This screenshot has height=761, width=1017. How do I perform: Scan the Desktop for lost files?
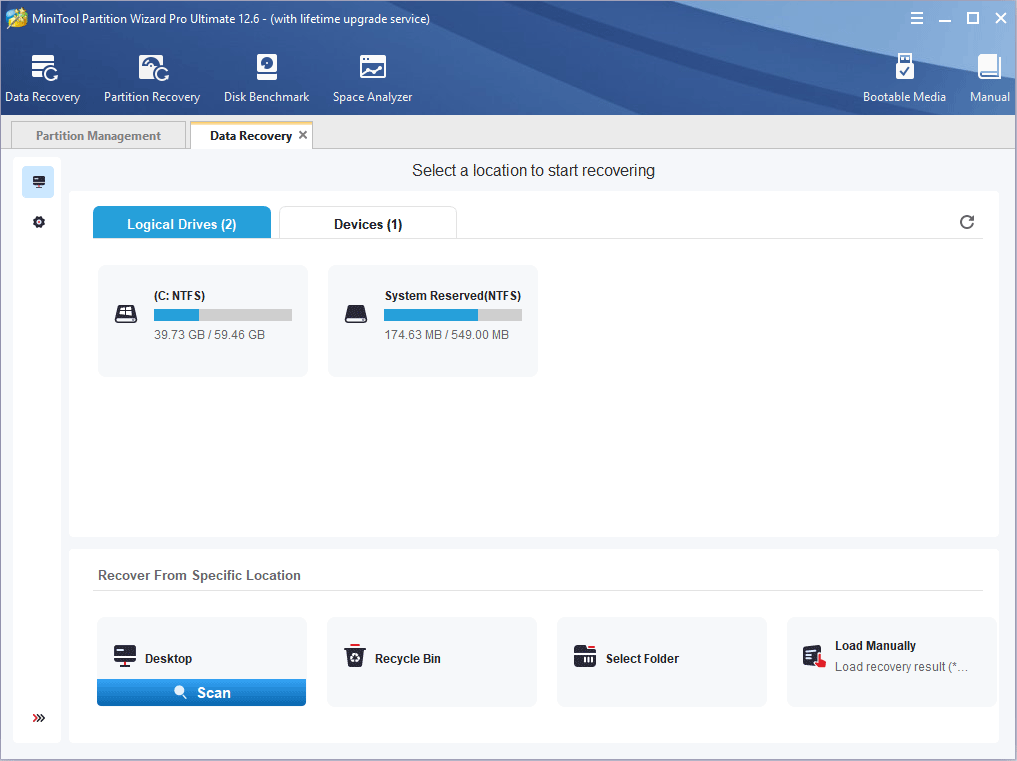(201, 692)
